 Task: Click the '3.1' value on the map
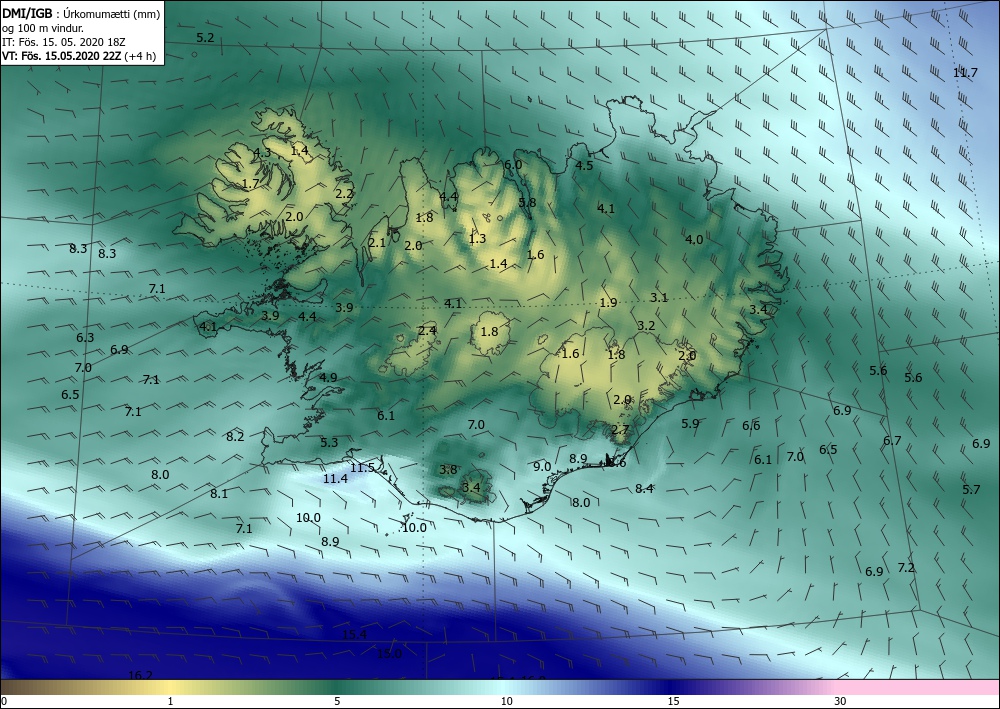[x=659, y=298]
